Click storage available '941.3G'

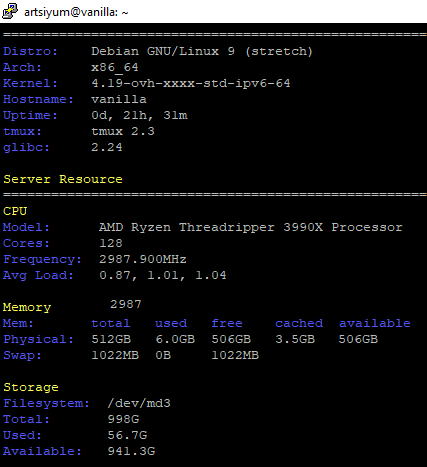pos(131,451)
